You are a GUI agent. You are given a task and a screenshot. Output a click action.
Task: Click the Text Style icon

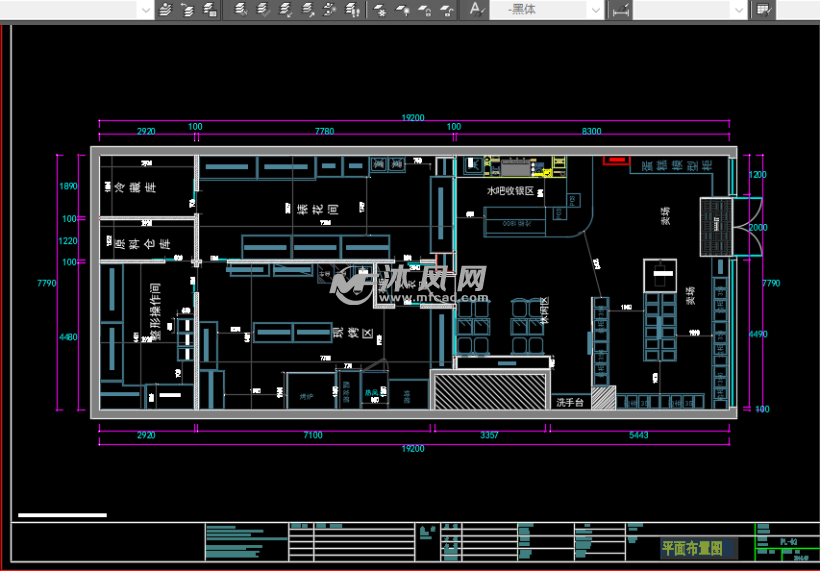[x=476, y=10]
